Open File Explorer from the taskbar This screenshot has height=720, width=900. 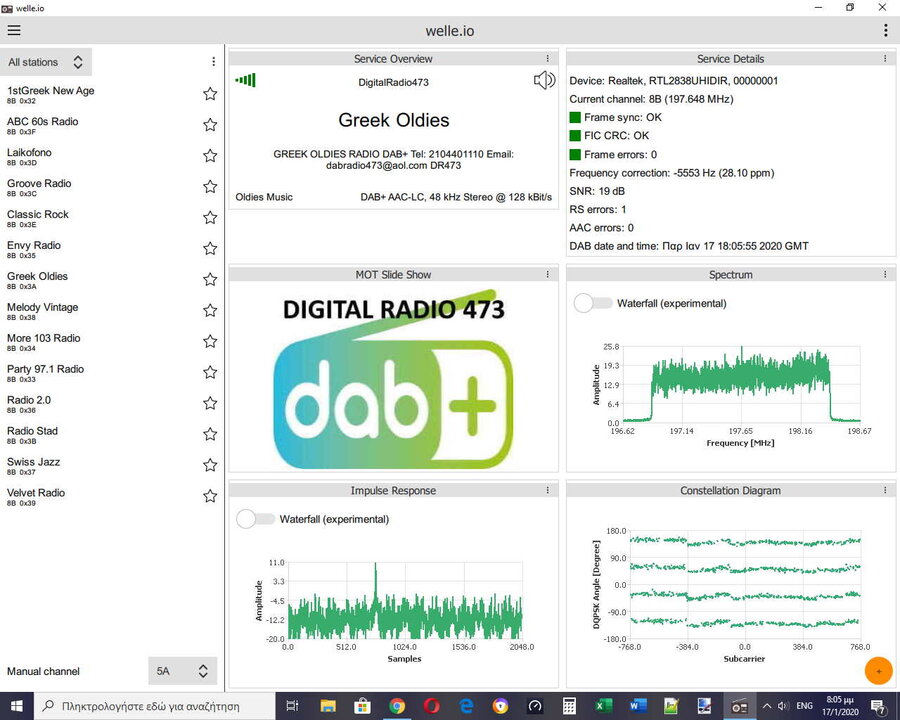[x=328, y=706]
